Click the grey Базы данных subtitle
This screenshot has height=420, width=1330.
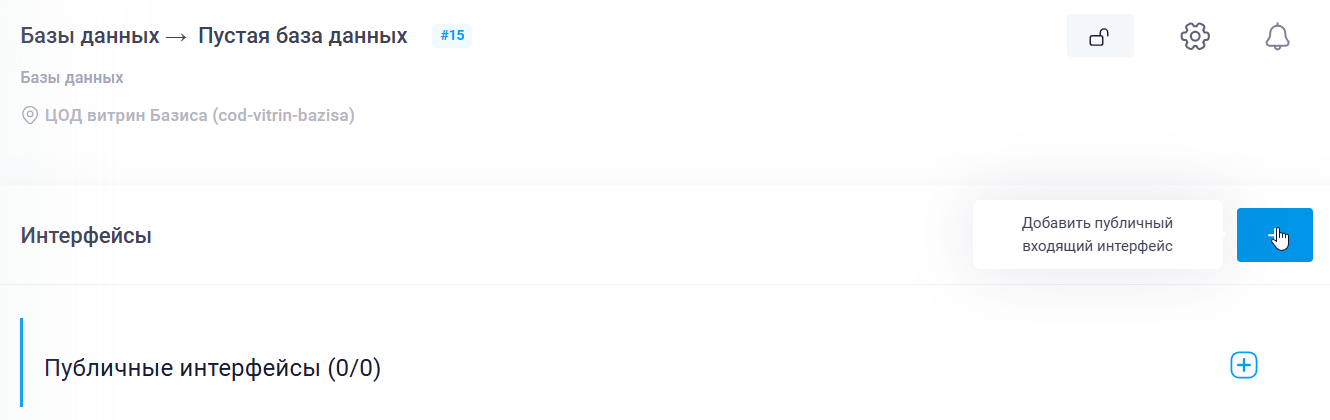[x=72, y=77]
